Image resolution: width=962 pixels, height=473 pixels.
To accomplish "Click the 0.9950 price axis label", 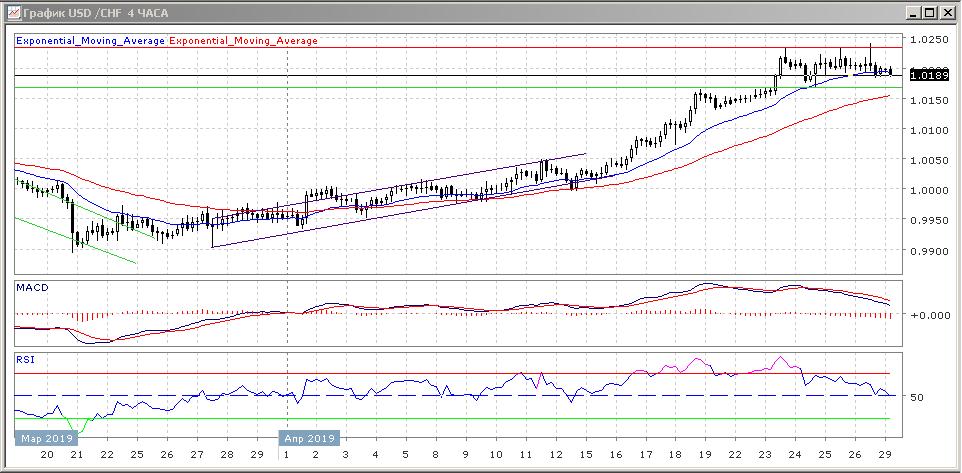I will coord(929,221).
